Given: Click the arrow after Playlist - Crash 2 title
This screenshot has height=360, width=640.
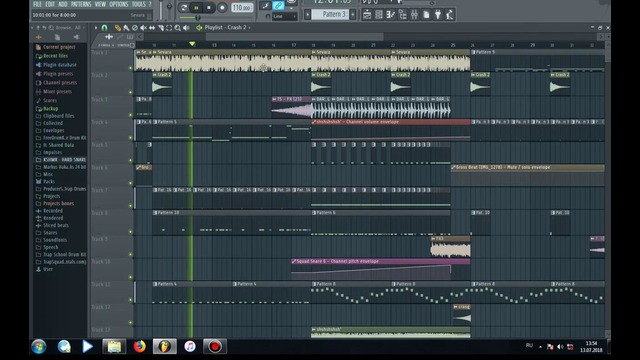Looking at the screenshot, I should [249, 28].
